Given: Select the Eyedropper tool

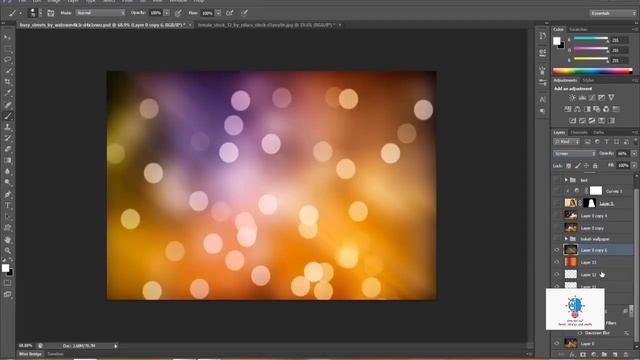Looking at the screenshot, I should 7,93.
